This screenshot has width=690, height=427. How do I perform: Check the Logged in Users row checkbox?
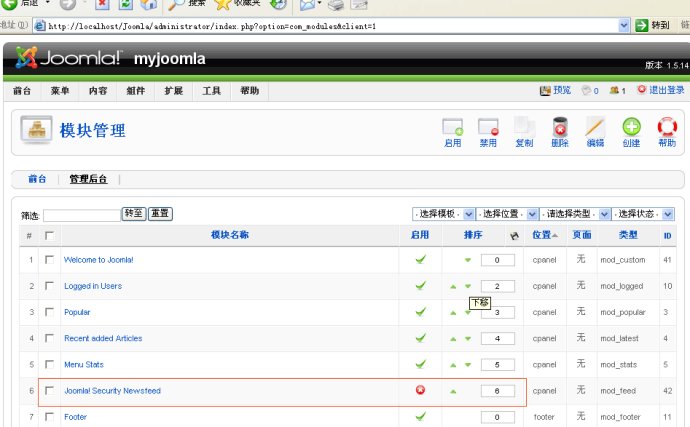pos(49,286)
